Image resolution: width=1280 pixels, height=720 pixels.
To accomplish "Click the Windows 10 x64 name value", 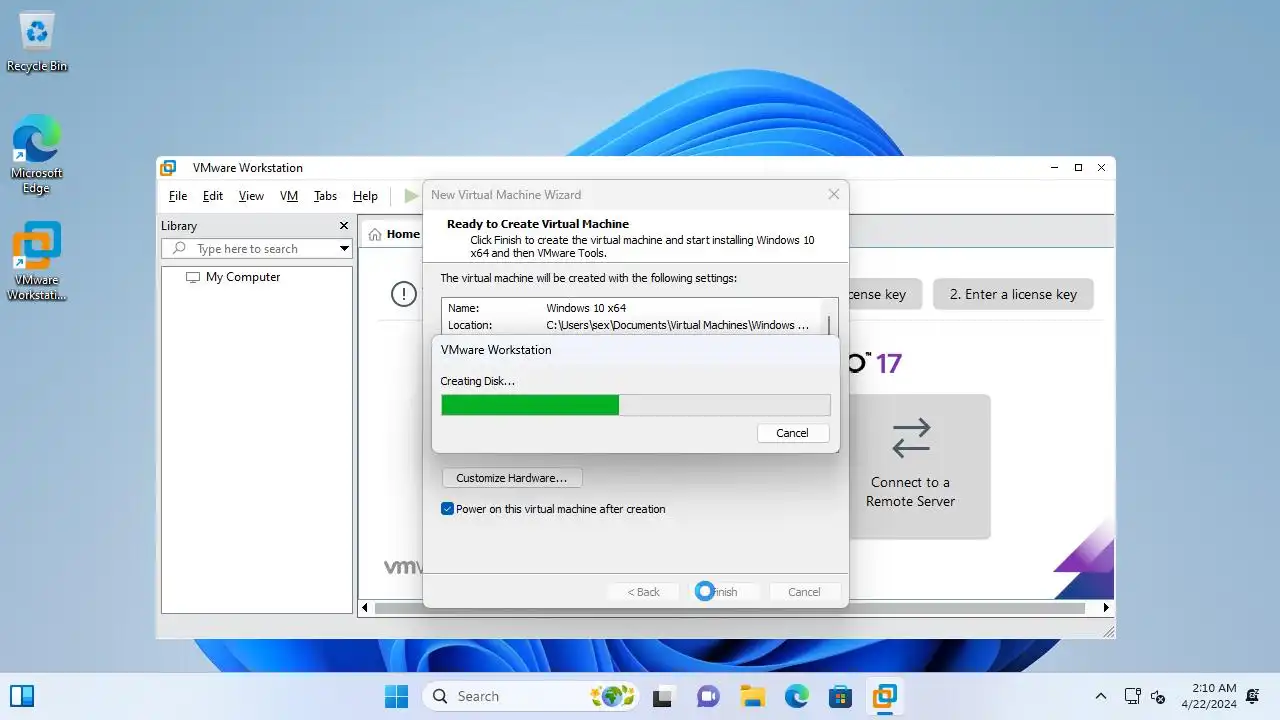I will (586, 308).
